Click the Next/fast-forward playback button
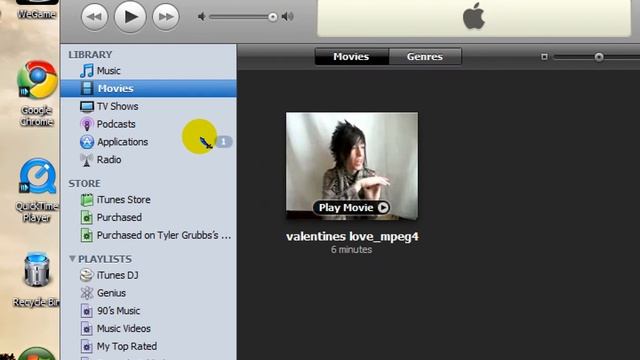 [x=166, y=17]
